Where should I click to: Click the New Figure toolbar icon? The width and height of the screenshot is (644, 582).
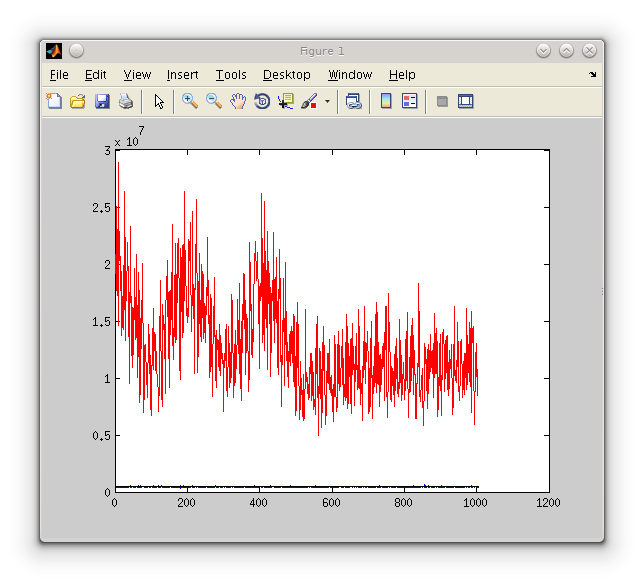tap(54, 101)
